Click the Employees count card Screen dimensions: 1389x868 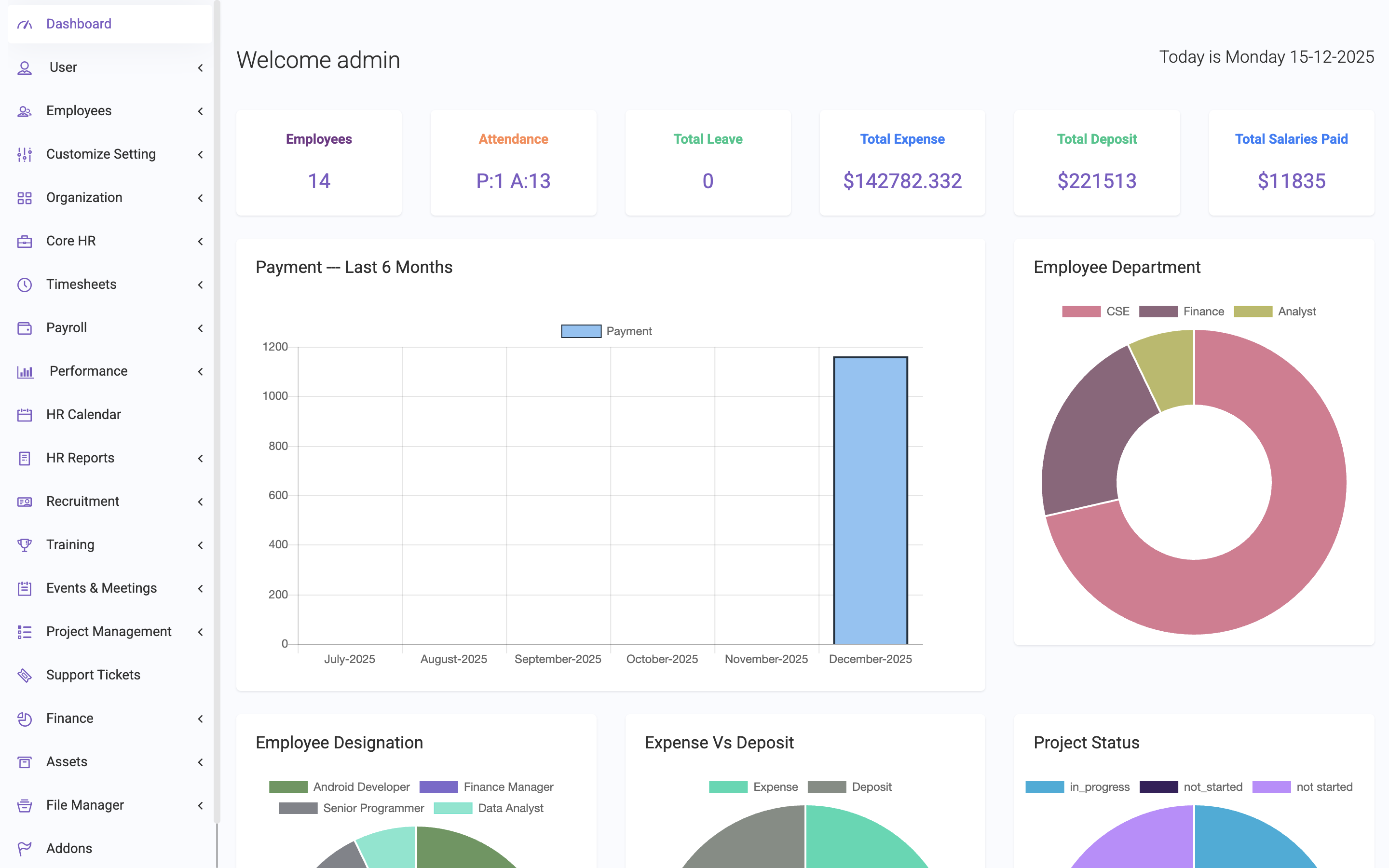[318, 163]
